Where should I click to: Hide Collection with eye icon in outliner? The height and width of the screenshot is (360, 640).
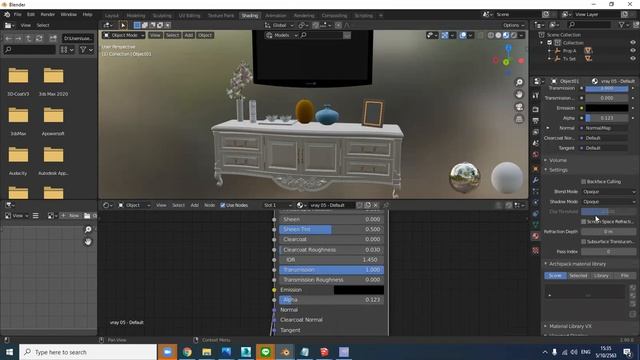pos(633,42)
